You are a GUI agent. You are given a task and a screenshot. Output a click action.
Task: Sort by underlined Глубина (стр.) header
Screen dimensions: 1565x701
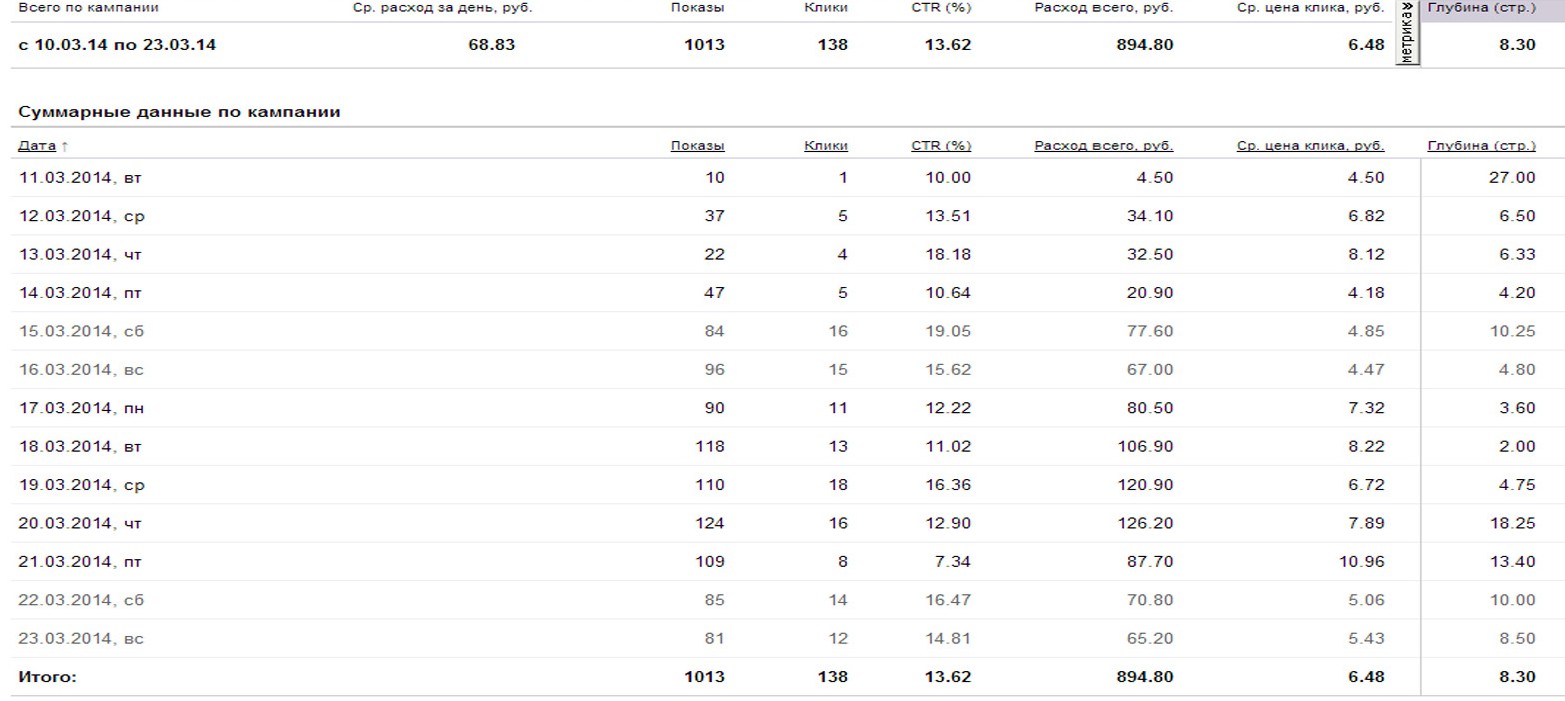click(1481, 146)
